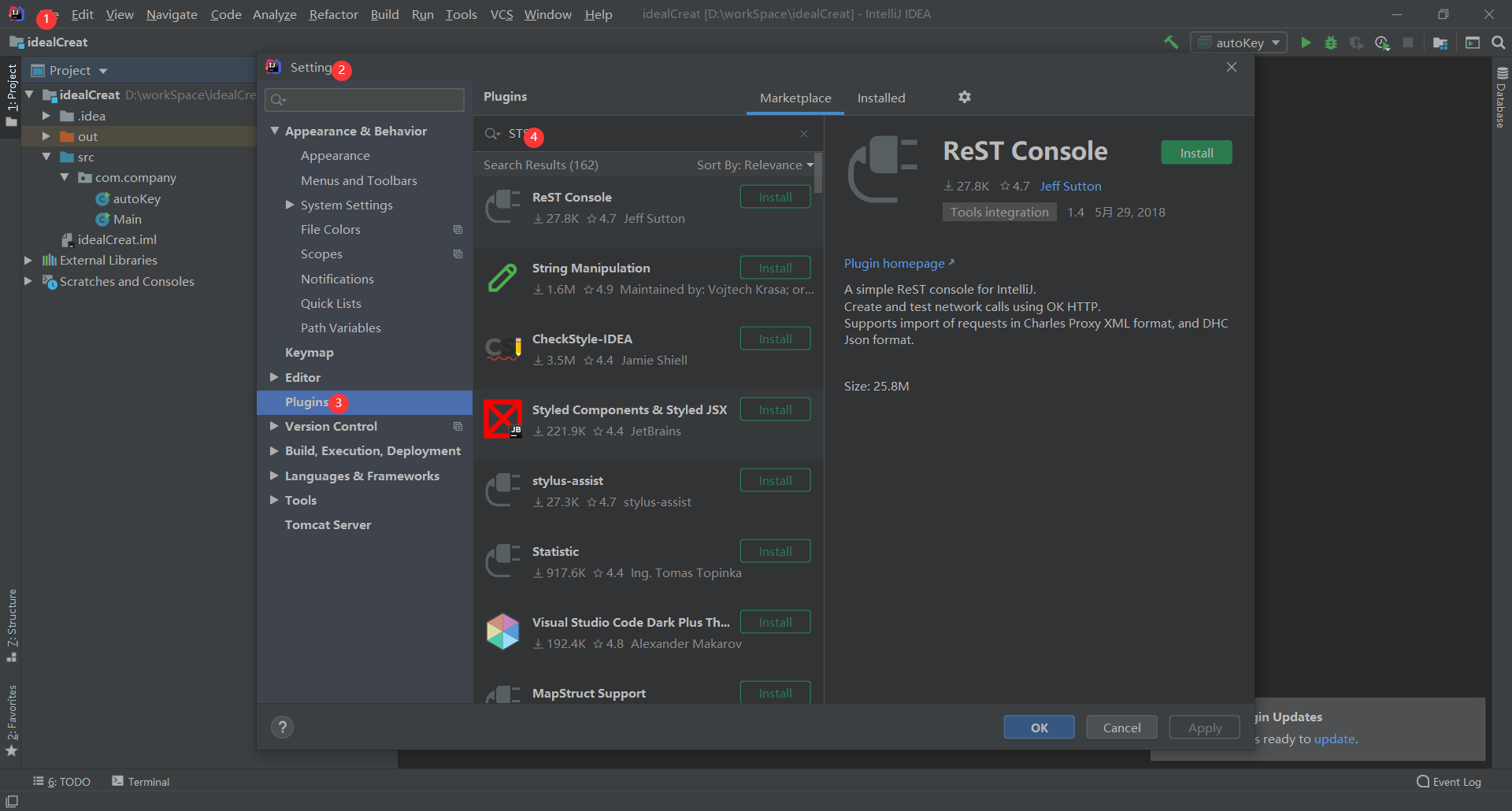Switch to the Installed tab
This screenshot has height=811, width=1512.
click(x=881, y=98)
